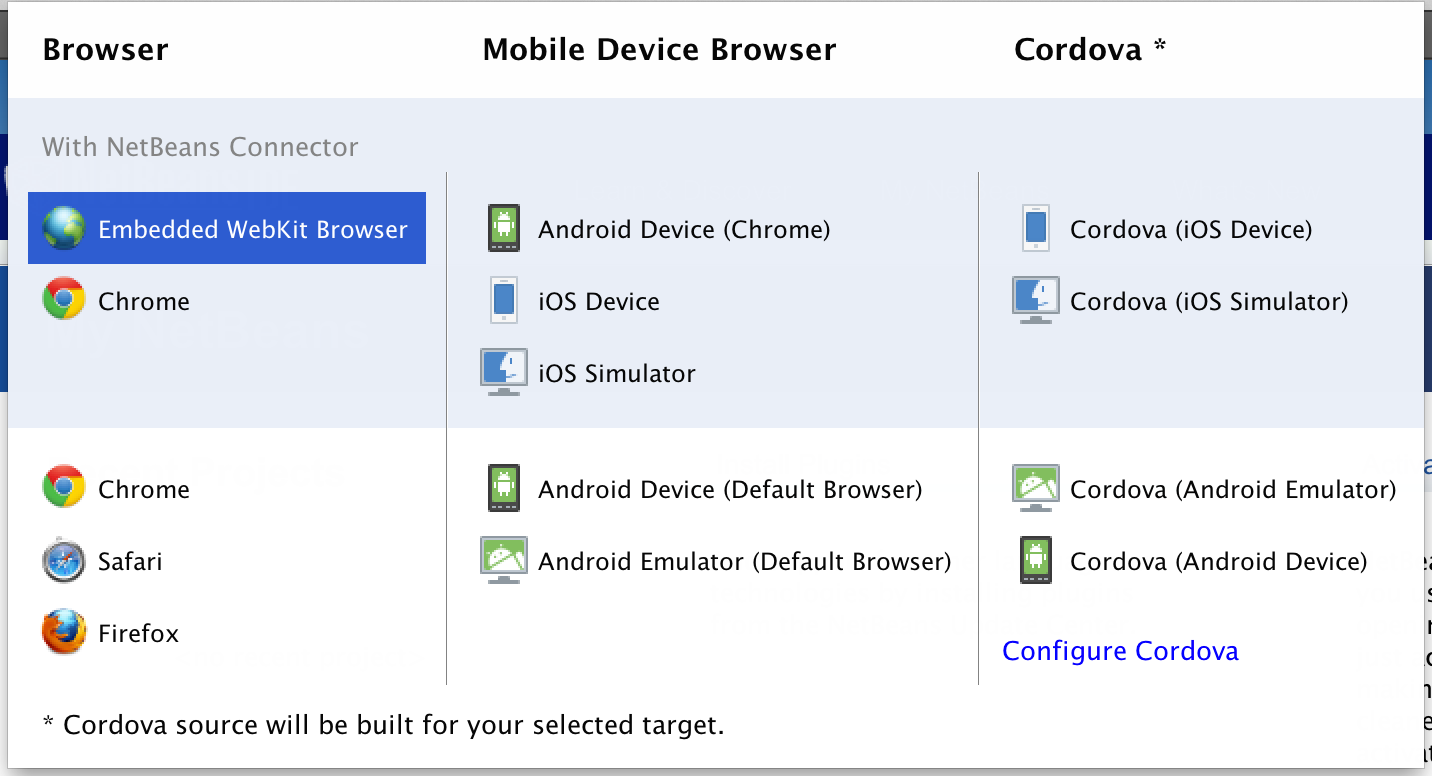Click the Android Emulator (Default Browser) icon

(x=504, y=560)
